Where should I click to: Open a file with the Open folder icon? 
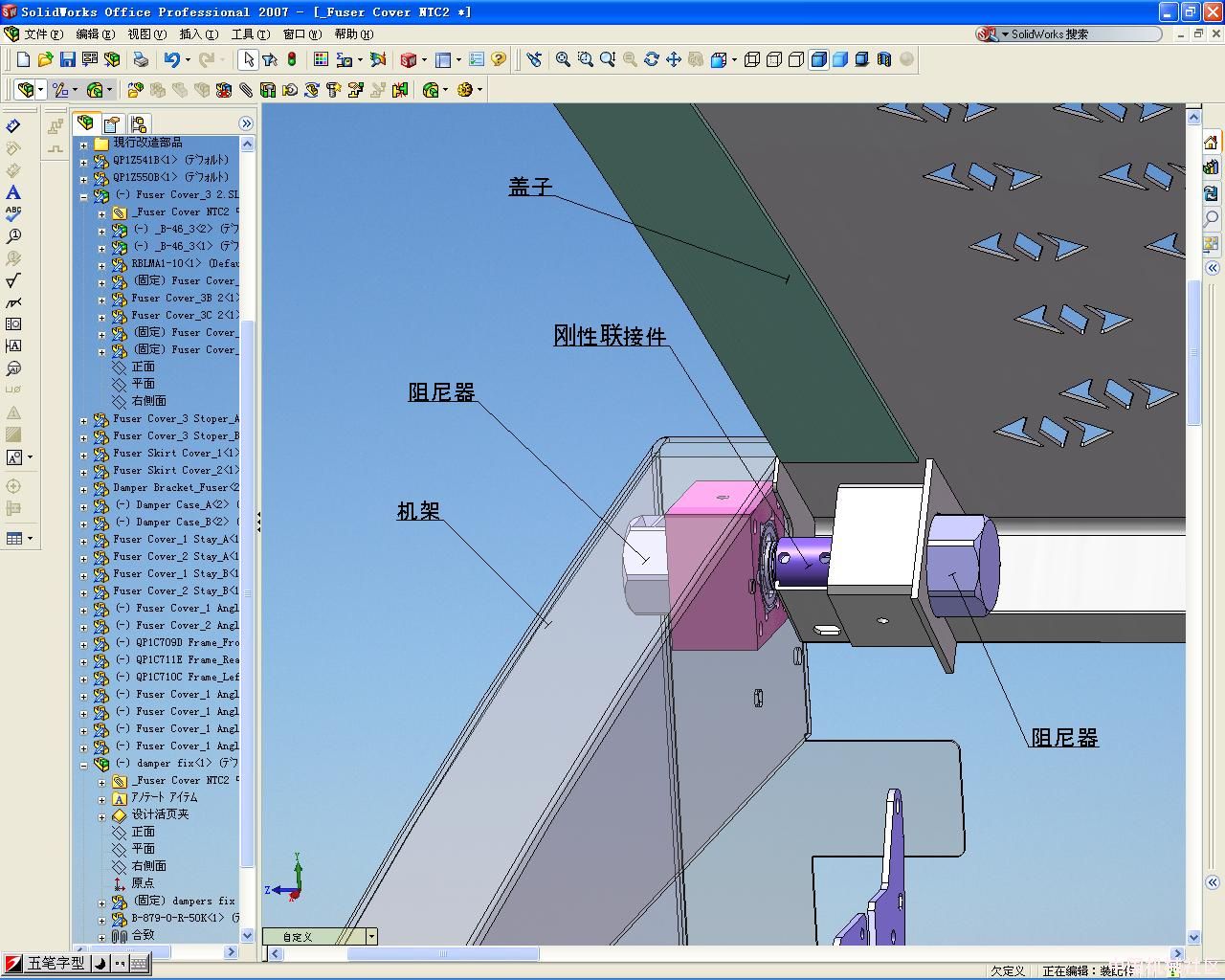45,59
